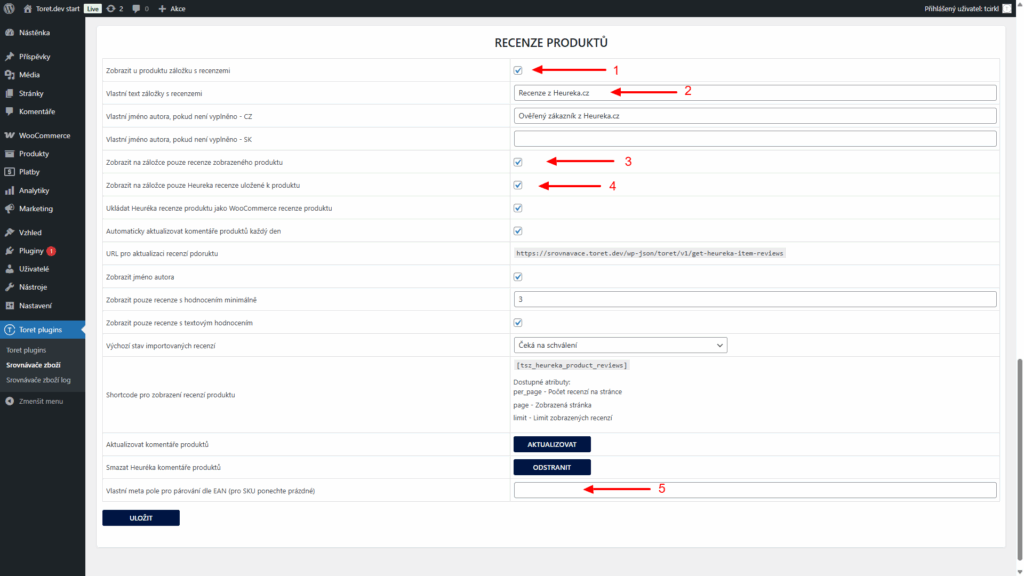Click minimum rating input field
1024x576 pixels.
pos(755,299)
